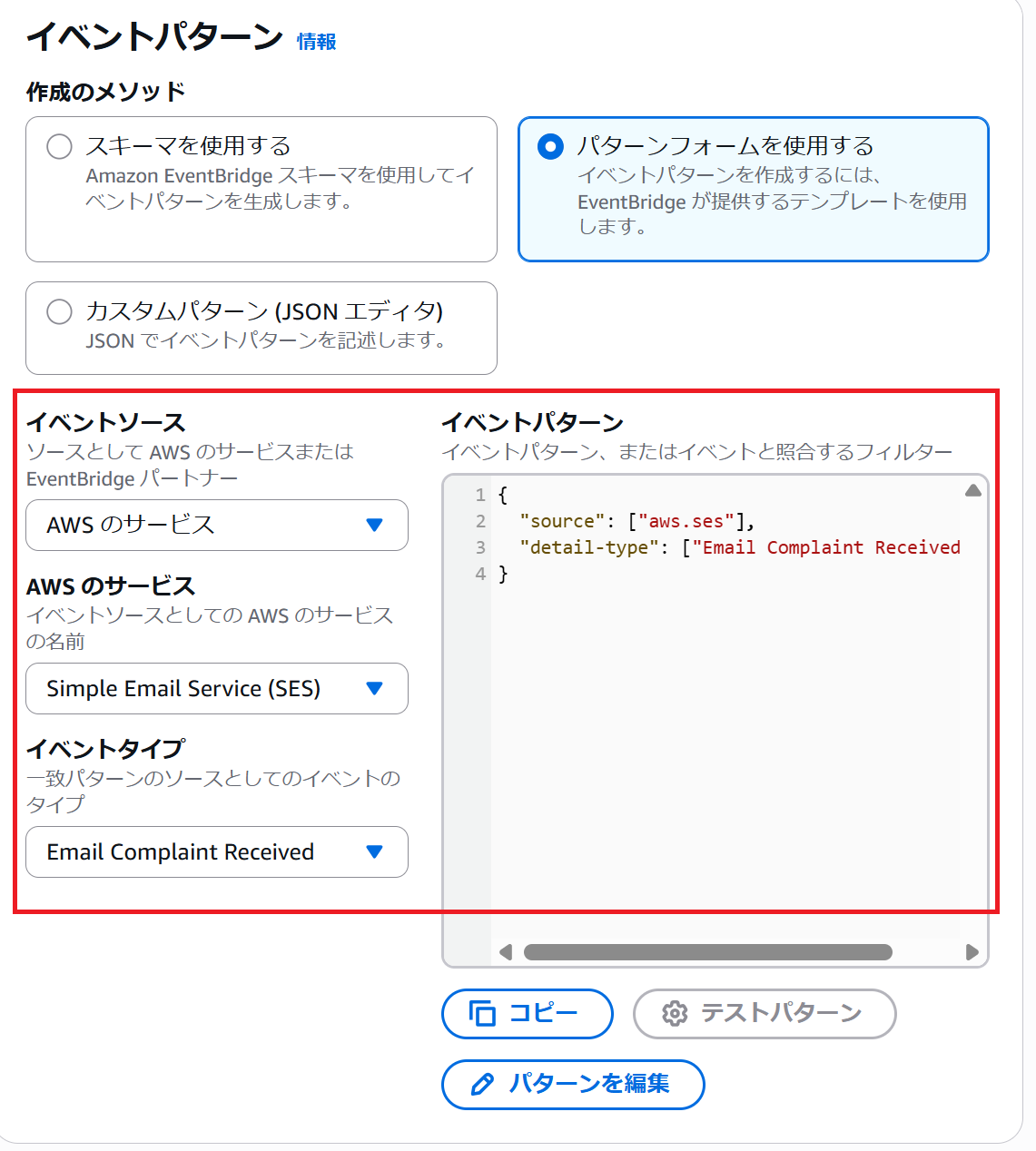Click the "detail-type" line in JSON editor
This screenshot has height=1151, width=1036.
pos(726,547)
